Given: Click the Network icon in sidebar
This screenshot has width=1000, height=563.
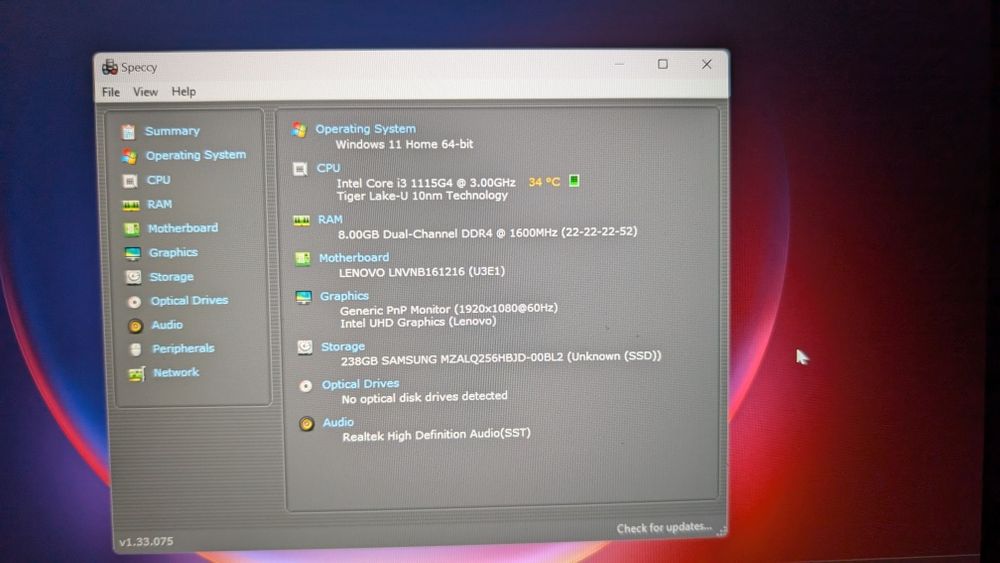Looking at the screenshot, I should (136, 374).
